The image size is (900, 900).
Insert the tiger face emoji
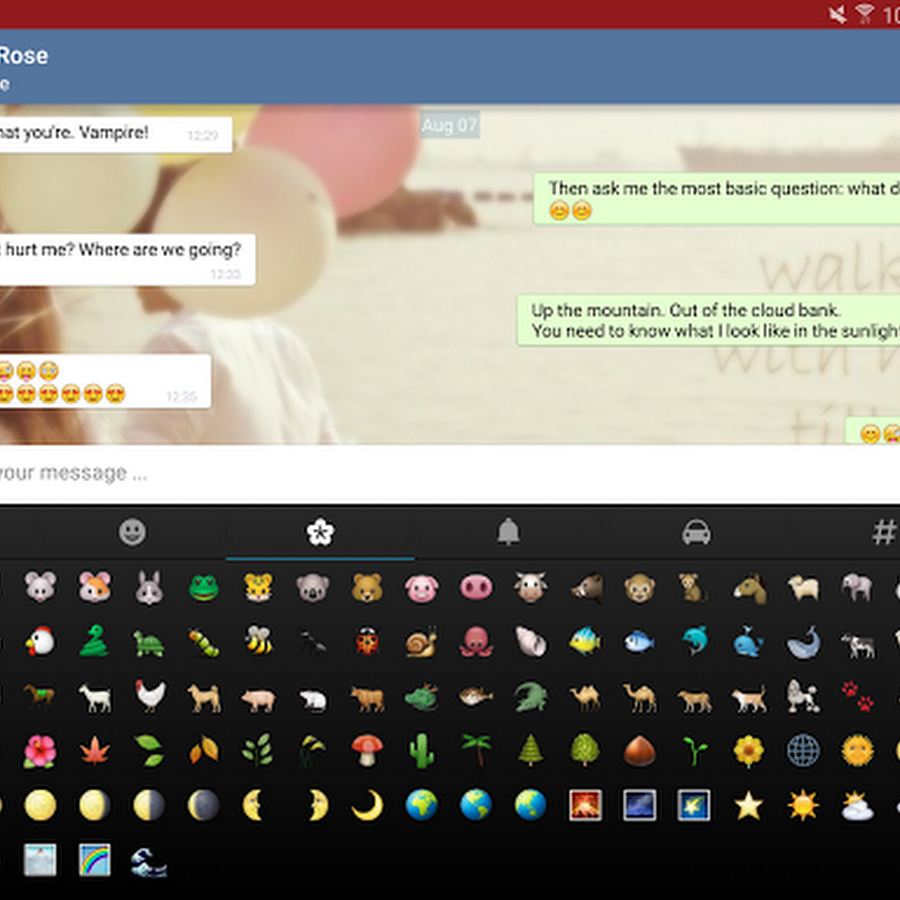click(x=258, y=588)
